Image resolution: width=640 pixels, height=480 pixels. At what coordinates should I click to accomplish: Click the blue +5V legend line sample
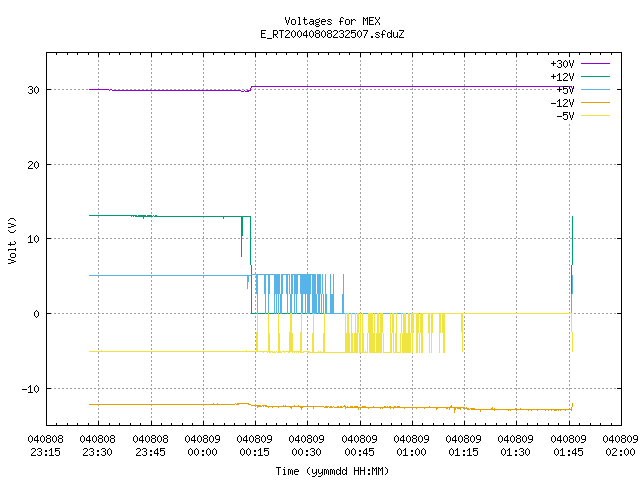[x=595, y=89]
